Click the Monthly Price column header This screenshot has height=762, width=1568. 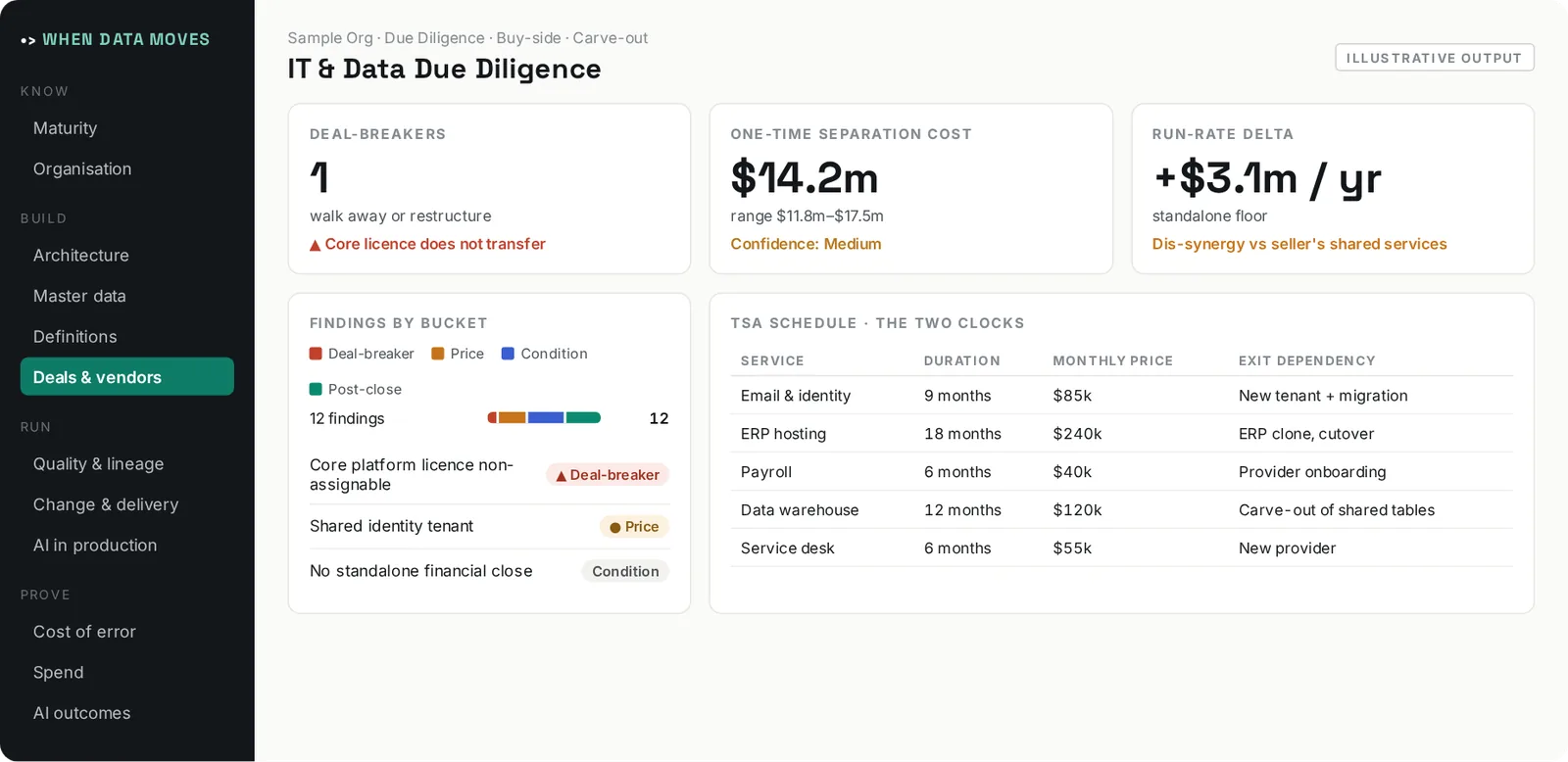(x=1112, y=361)
